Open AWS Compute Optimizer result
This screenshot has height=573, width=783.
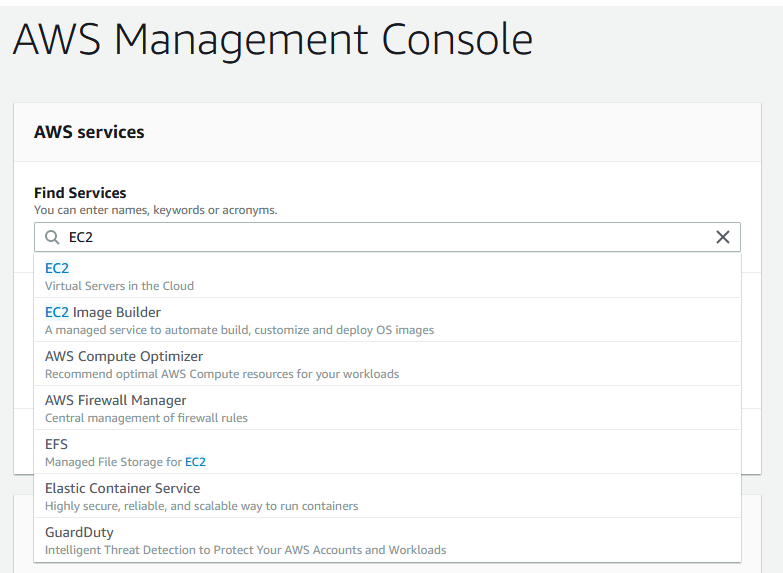387,364
